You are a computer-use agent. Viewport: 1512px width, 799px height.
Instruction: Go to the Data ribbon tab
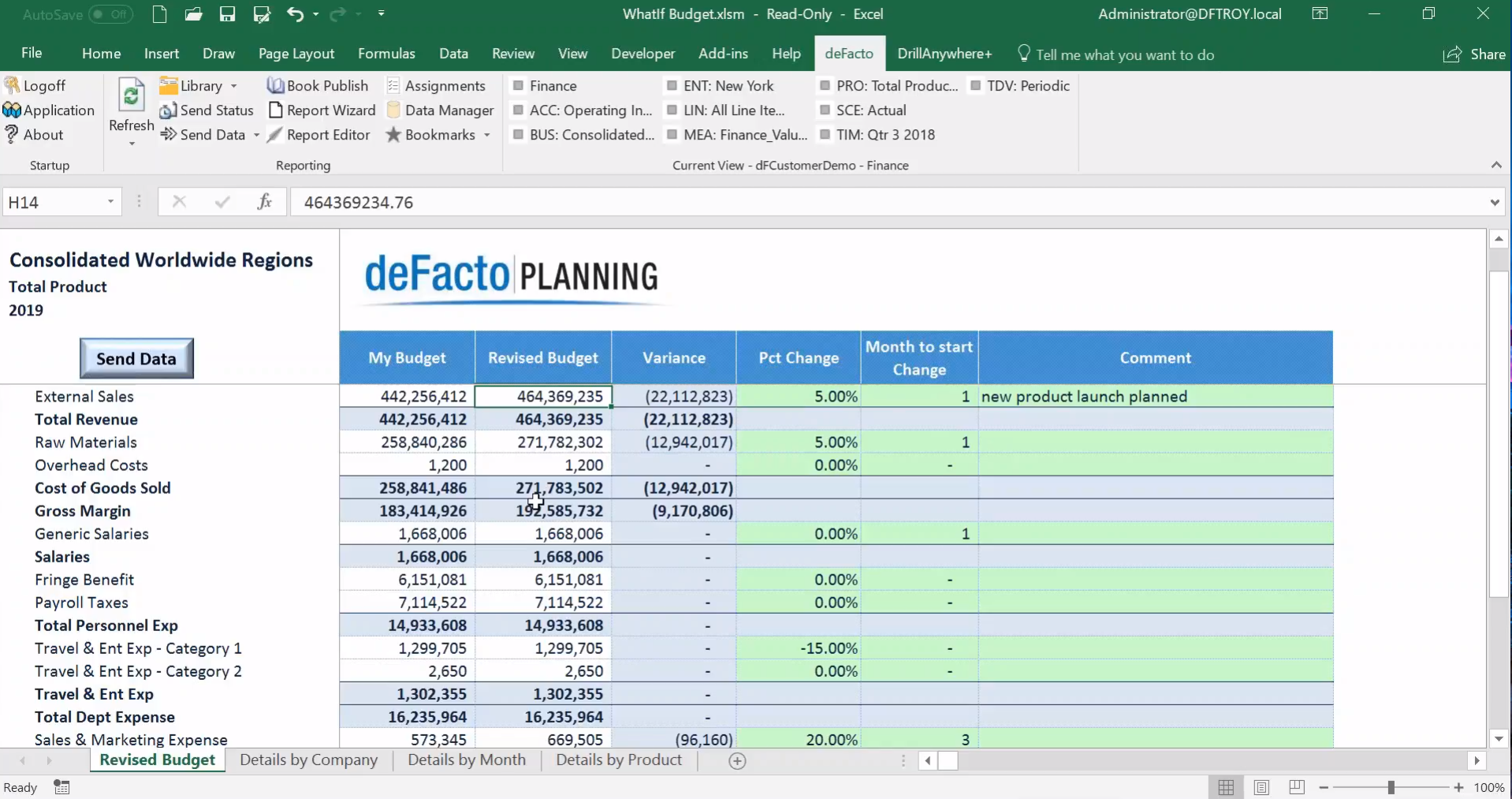coord(453,54)
